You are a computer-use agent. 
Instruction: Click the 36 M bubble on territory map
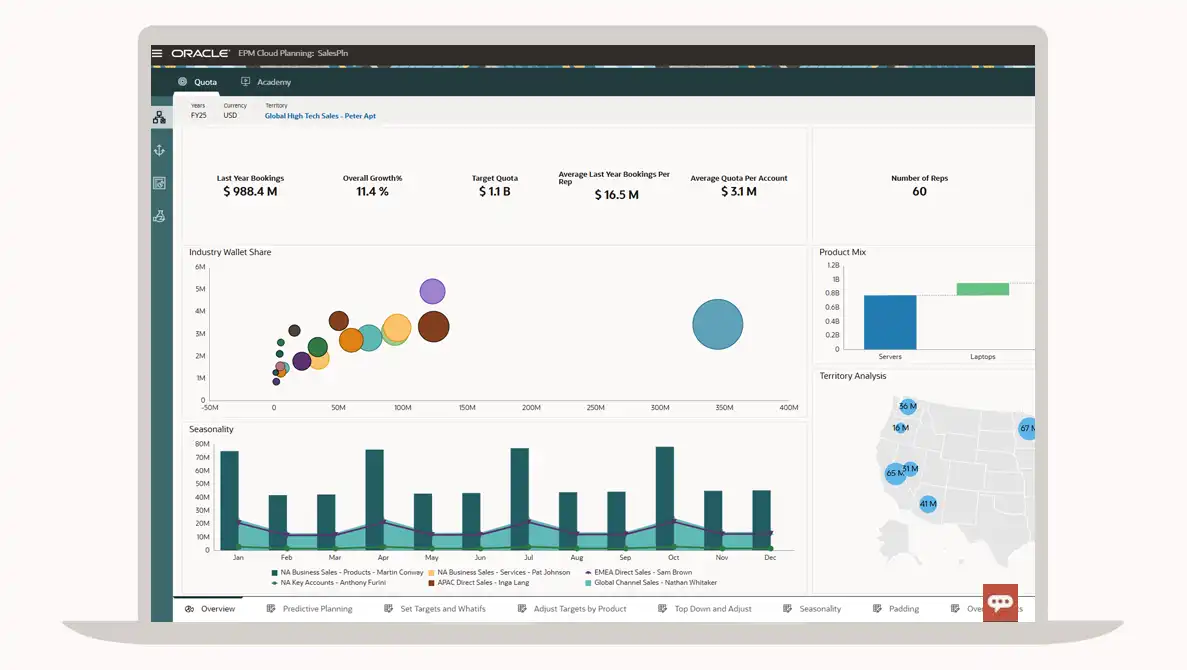click(x=907, y=406)
